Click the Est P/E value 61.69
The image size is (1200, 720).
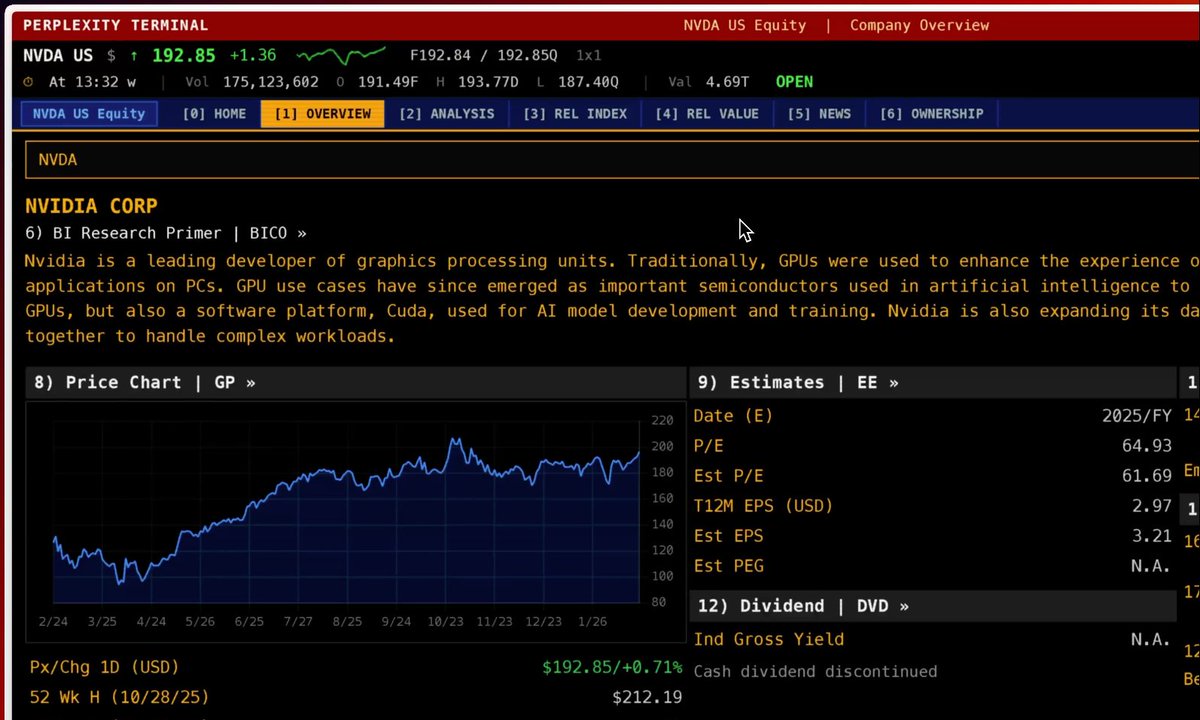coord(1146,476)
